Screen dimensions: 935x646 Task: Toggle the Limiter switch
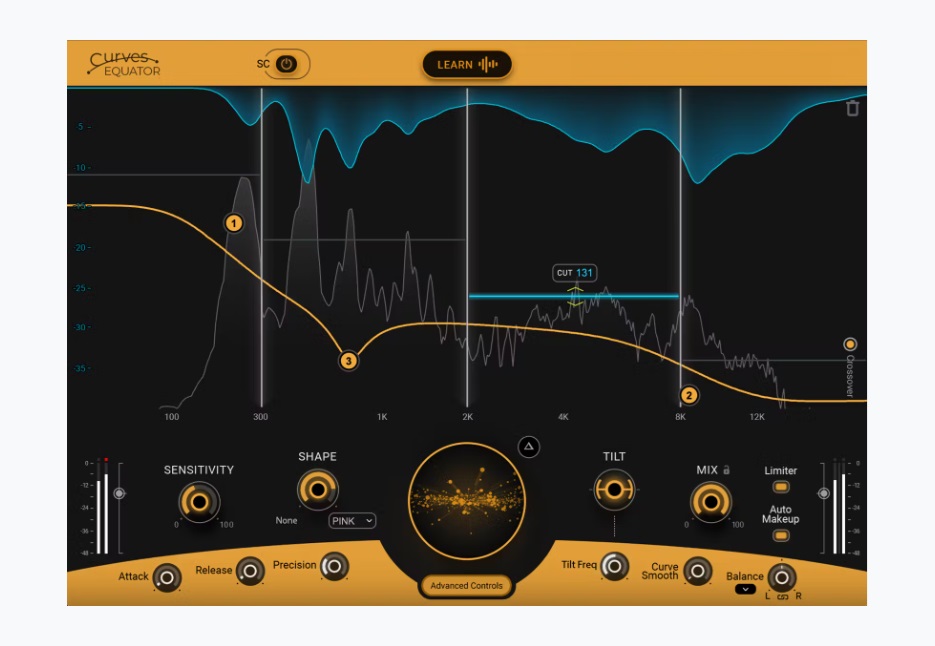(781, 487)
